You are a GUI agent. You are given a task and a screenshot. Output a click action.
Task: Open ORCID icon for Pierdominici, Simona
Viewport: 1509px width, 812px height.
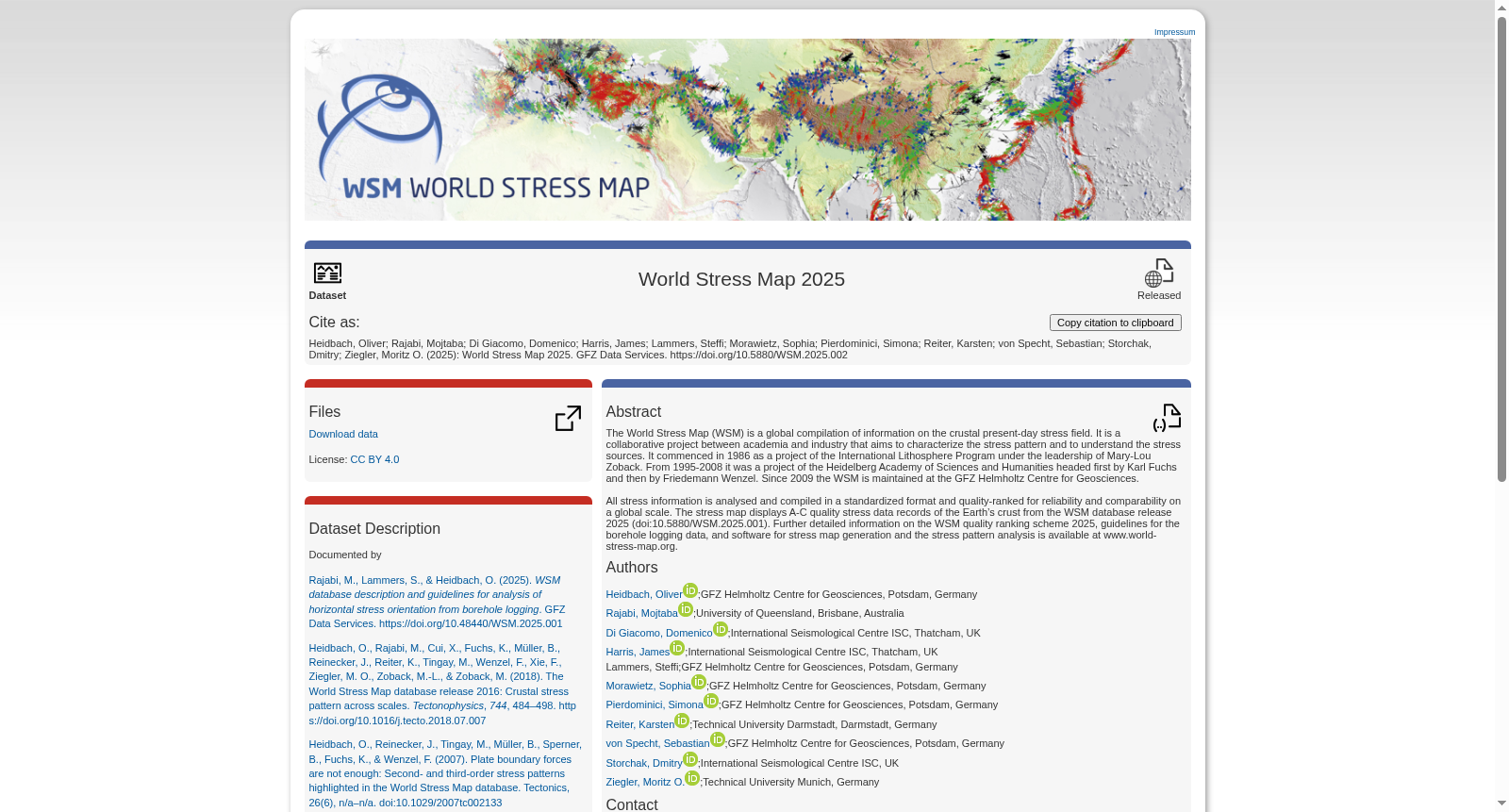(711, 701)
